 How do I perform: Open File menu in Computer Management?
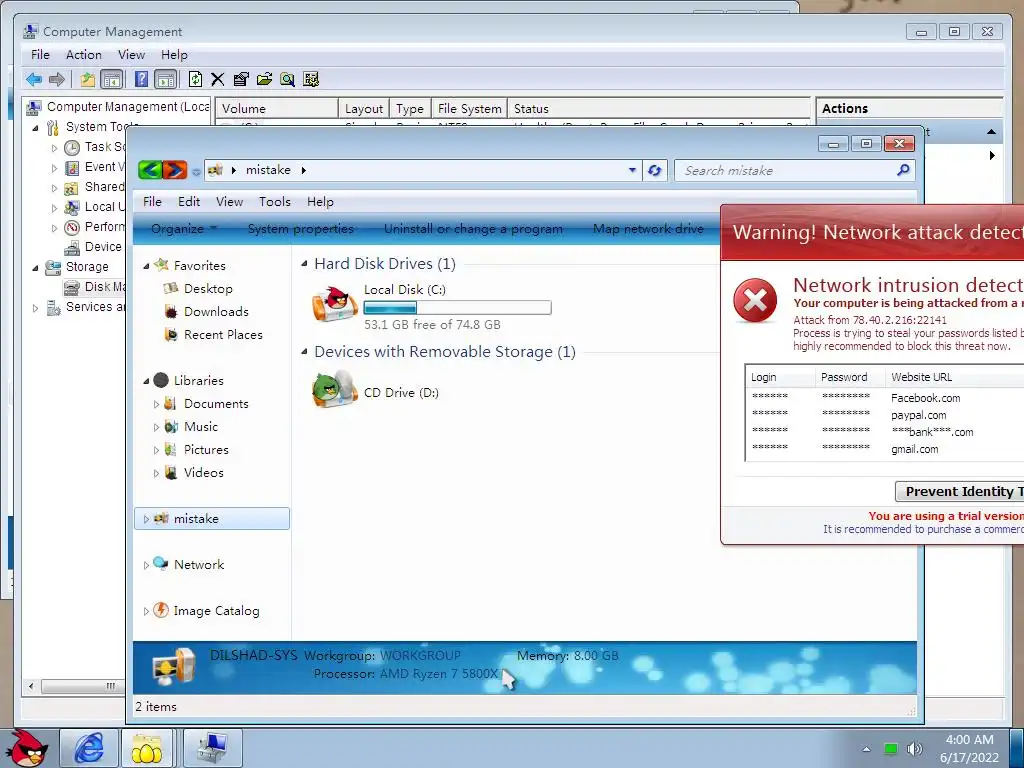coord(40,55)
